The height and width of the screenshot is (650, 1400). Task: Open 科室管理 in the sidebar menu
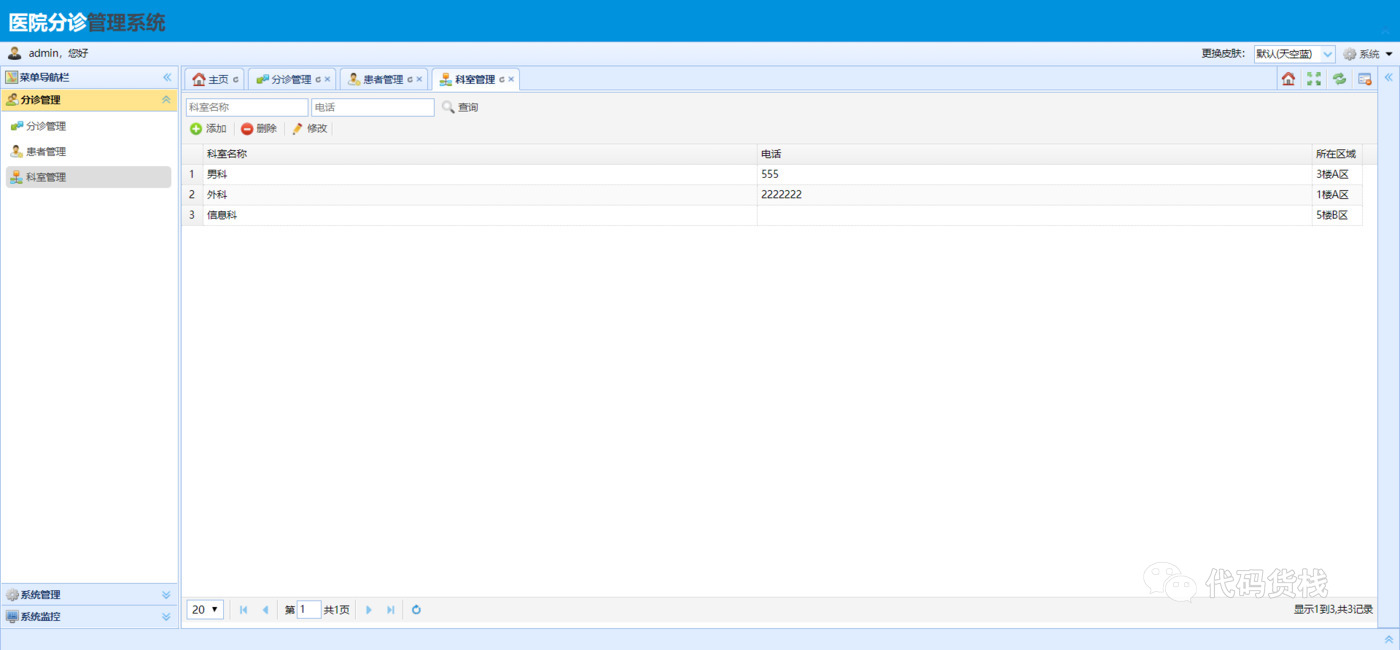(x=88, y=177)
